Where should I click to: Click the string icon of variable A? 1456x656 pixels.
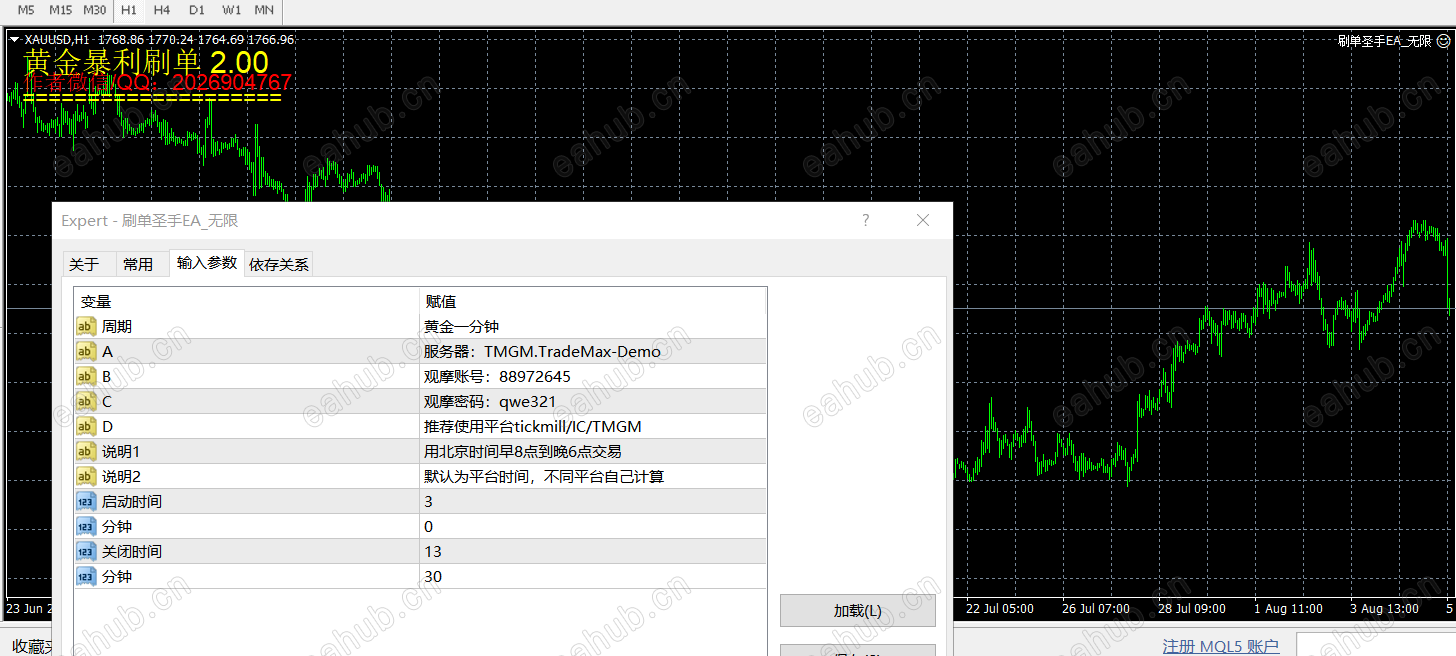pos(87,351)
